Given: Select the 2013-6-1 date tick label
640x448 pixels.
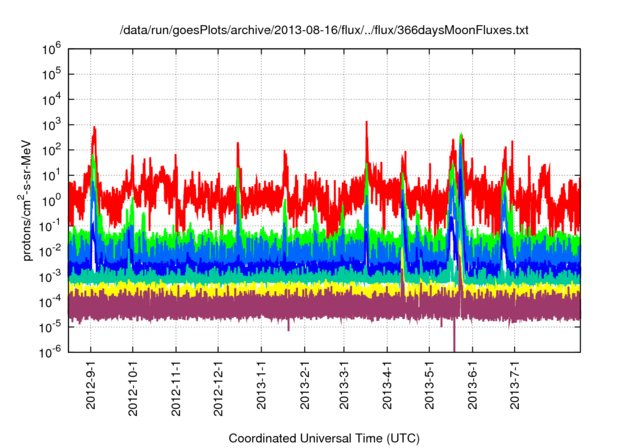Looking at the screenshot, I should point(472,385).
